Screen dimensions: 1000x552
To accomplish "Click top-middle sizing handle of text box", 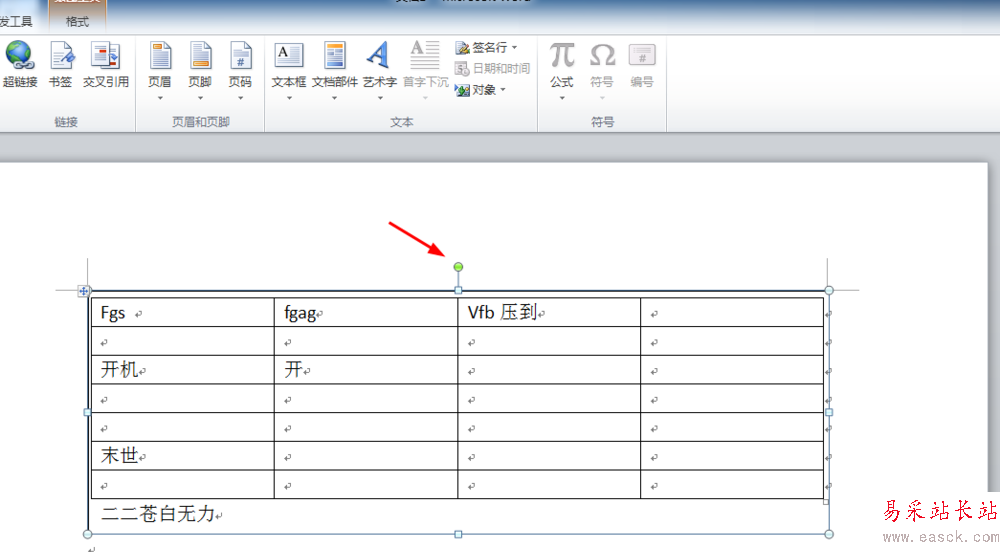I will pyautogui.click(x=458, y=291).
